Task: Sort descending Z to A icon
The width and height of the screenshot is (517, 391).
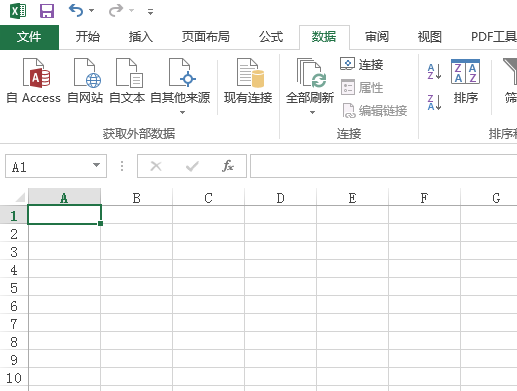Action: pos(434,102)
